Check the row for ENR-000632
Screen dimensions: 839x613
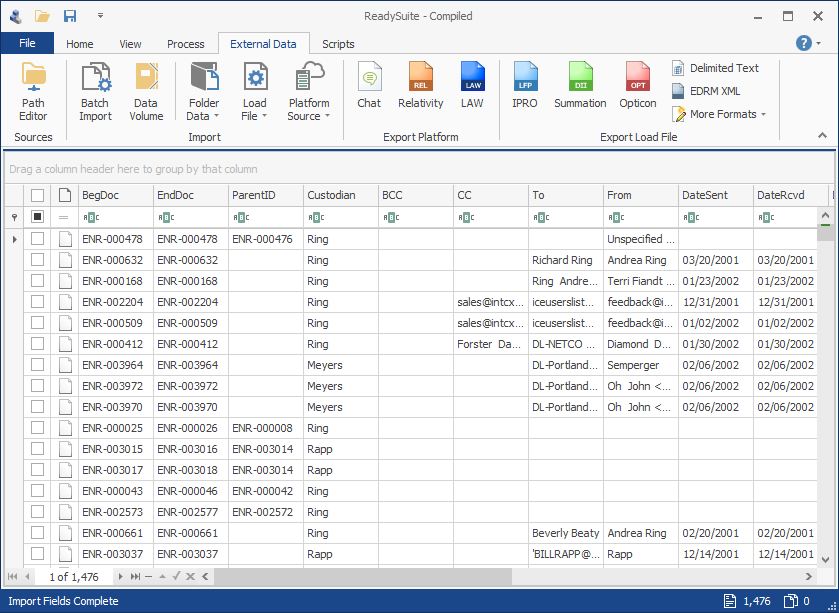(x=37, y=259)
